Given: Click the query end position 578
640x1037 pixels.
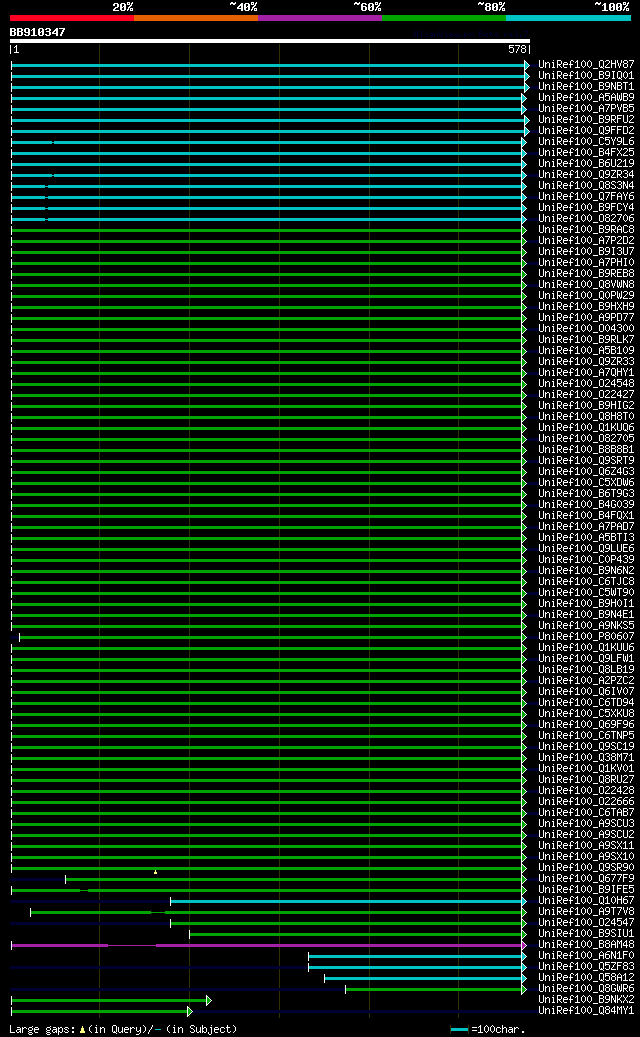Looking at the screenshot, I should pyautogui.click(x=517, y=49).
